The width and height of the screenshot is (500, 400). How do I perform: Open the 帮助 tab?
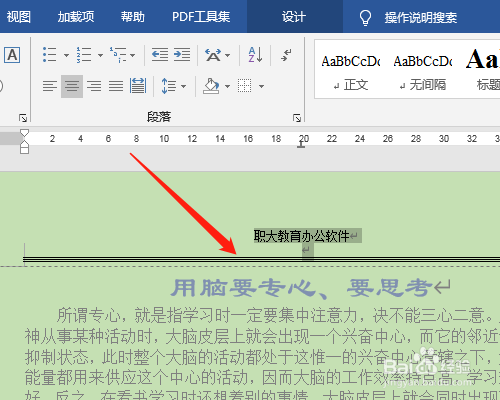(x=133, y=17)
